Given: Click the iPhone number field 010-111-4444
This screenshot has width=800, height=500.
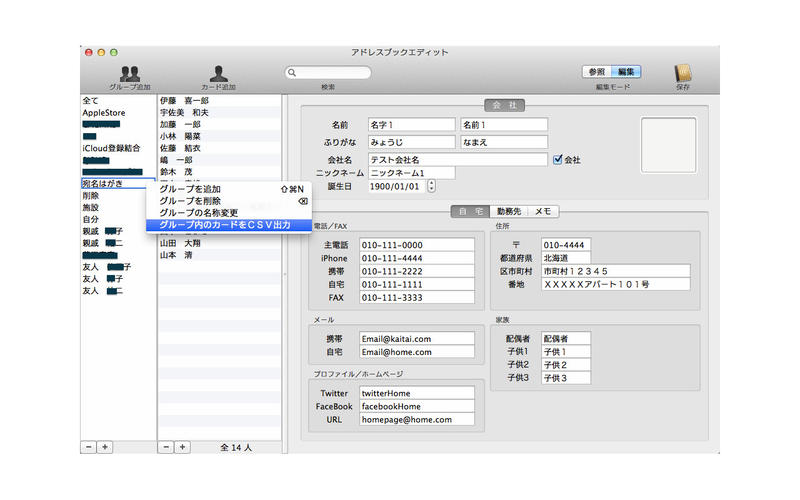Looking at the screenshot, I should coord(417,258).
